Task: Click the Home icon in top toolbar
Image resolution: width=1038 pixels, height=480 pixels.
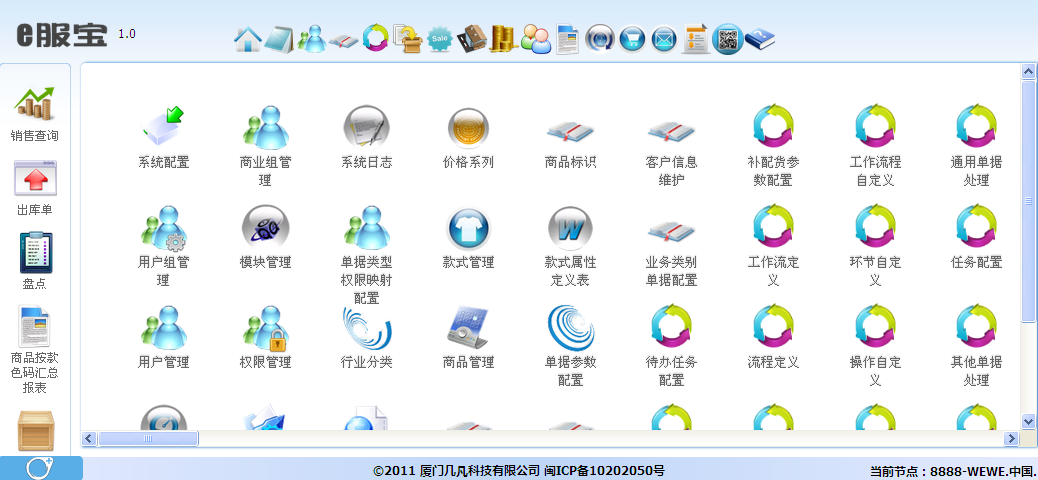Action: pos(247,39)
